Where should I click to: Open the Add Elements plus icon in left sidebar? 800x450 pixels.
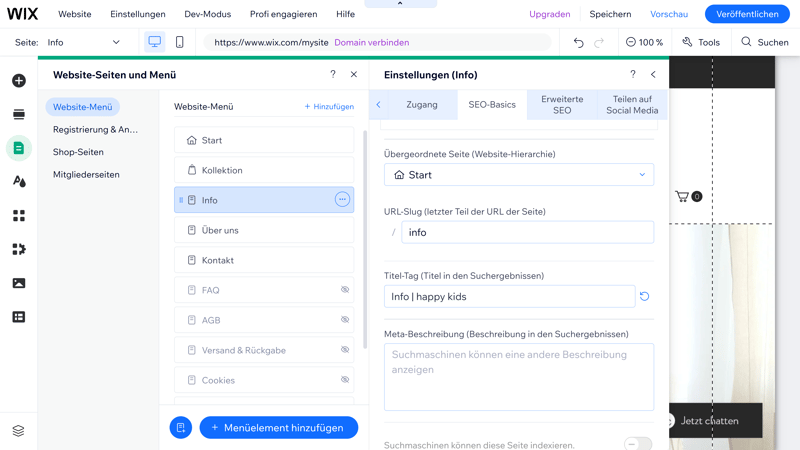click(x=18, y=81)
